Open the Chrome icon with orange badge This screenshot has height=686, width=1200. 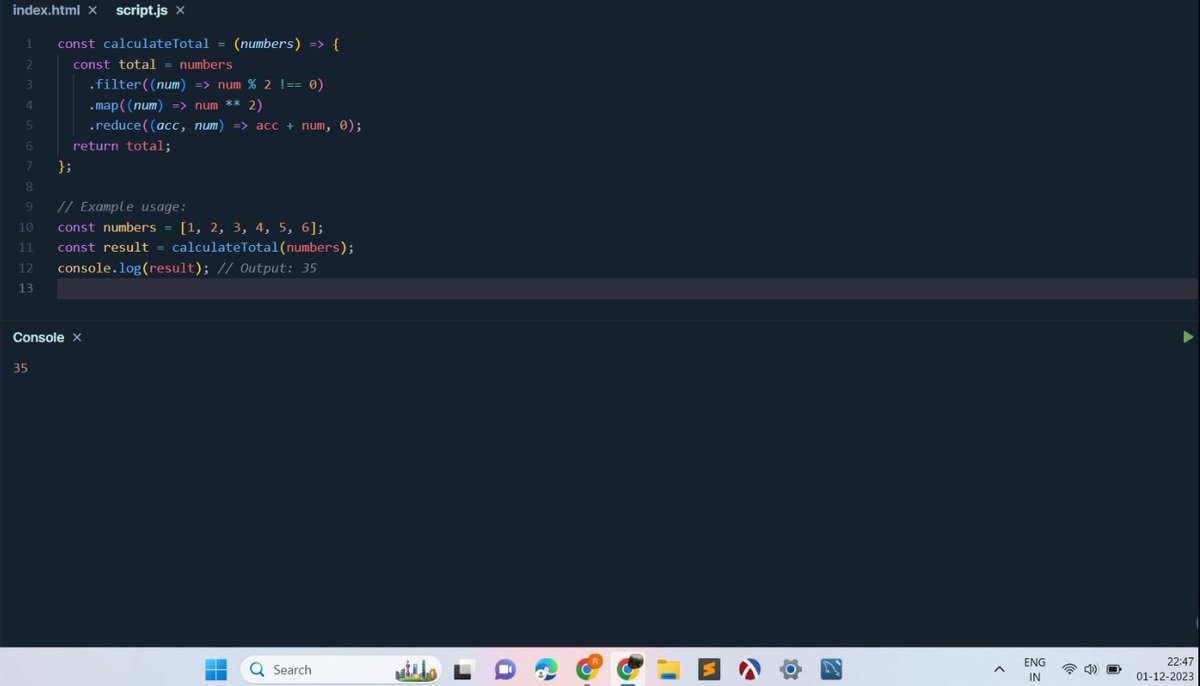pyautogui.click(x=588, y=668)
